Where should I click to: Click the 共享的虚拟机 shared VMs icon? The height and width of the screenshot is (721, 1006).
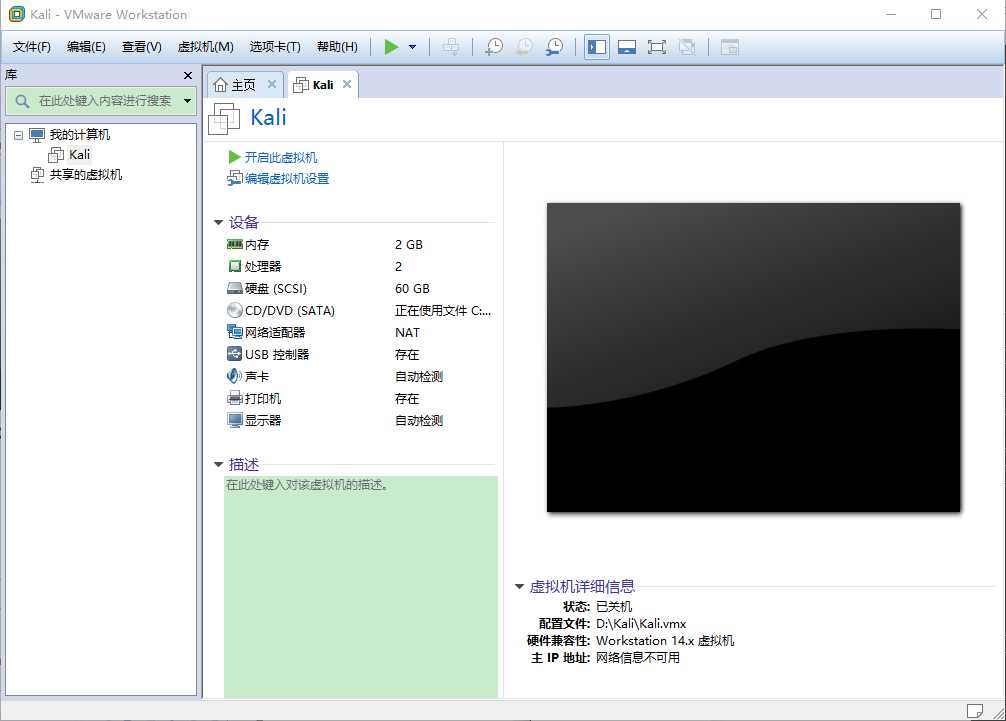pyautogui.click(x=38, y=174)
